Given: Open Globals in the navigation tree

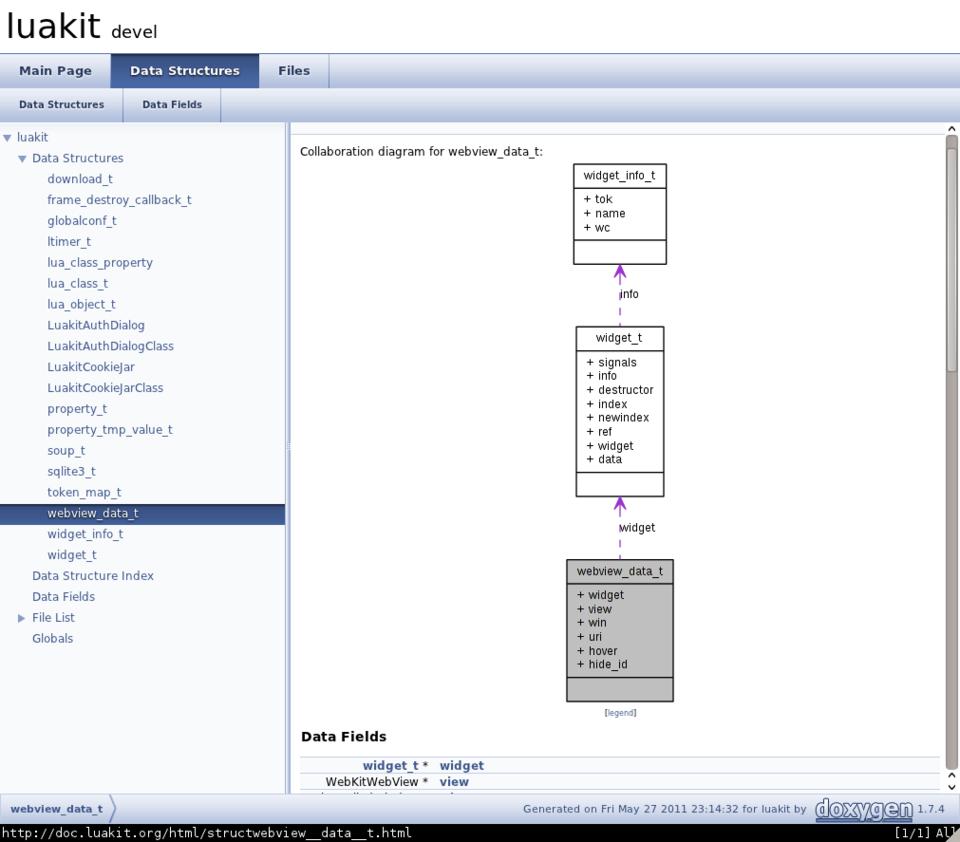Looking at the screenshot, I should click(x=52, y=639).
